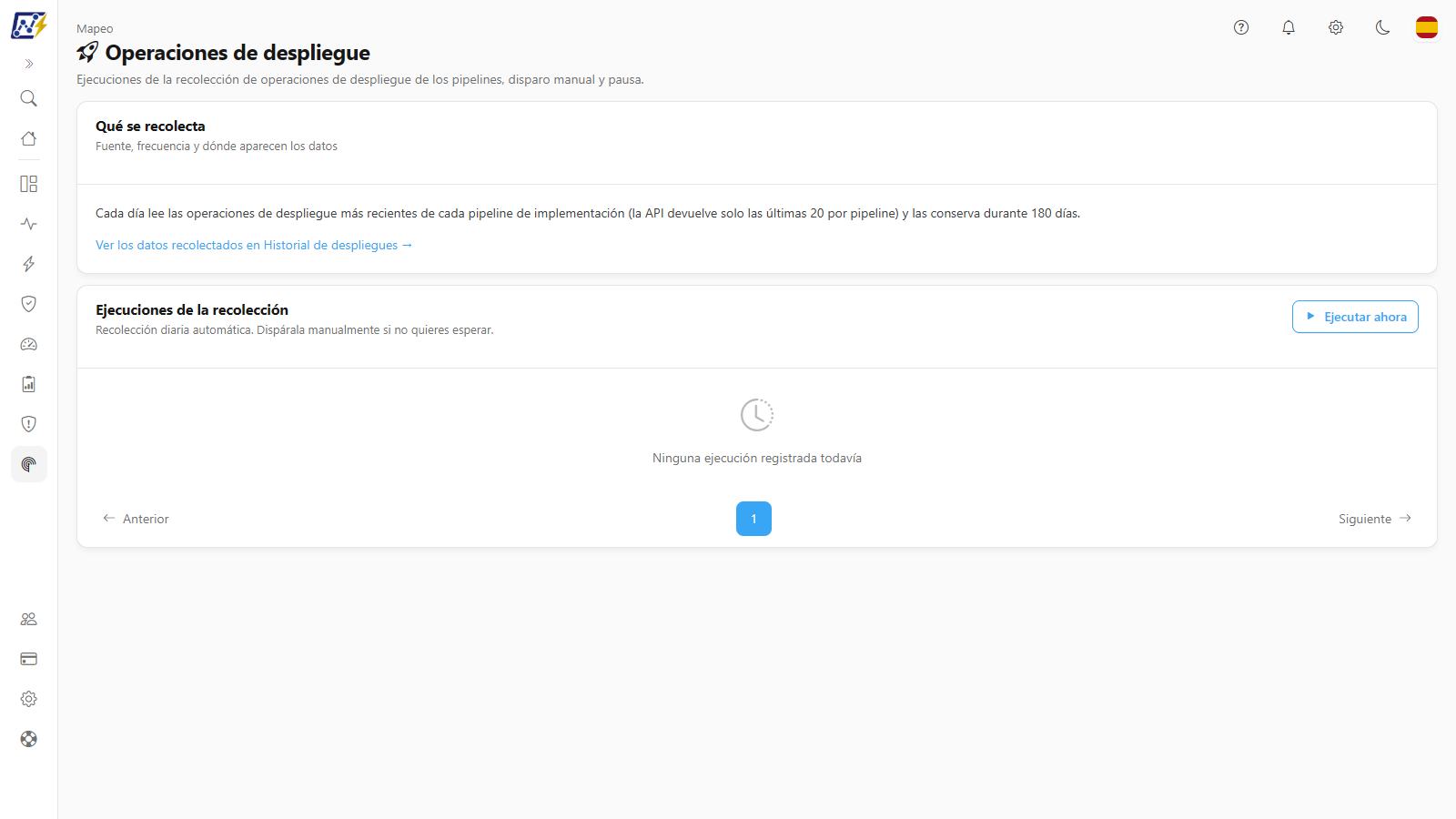Image resolution: width=1456 pixels, height=819 pixels.
Task: Open the clipboard chart report icon
Action: [x=29, y=384]
